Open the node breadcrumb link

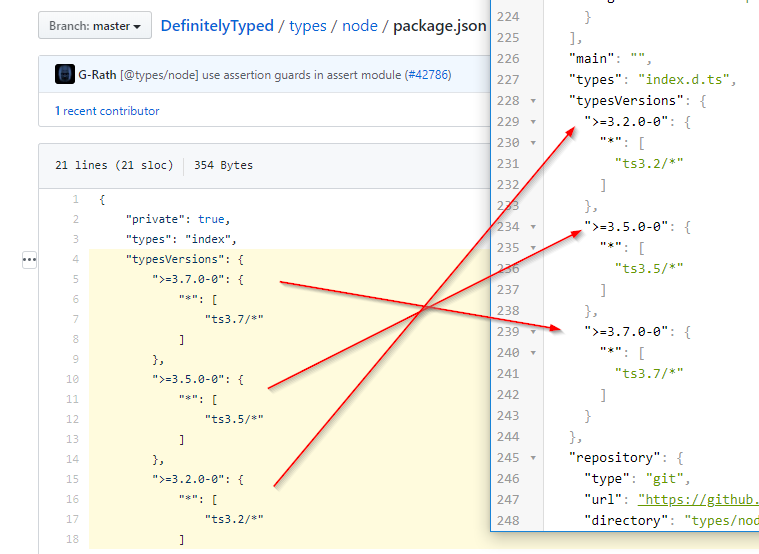click(x=360, y=26)
